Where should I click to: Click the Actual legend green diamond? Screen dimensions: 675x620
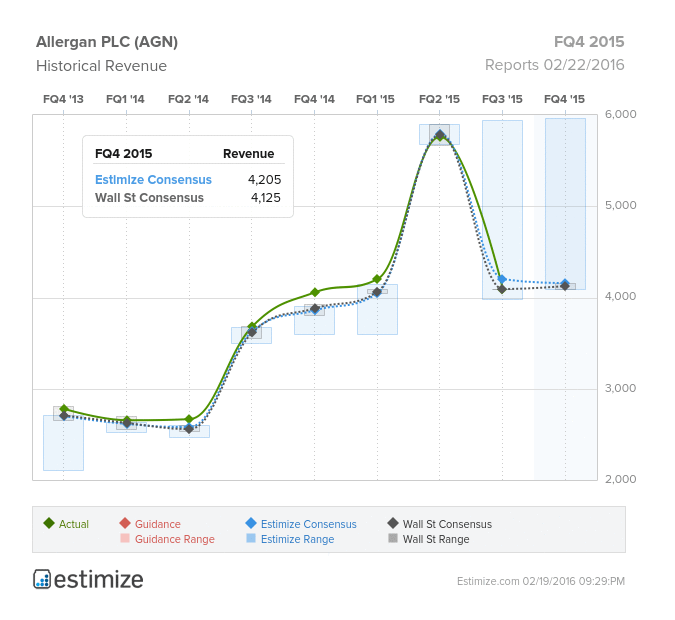(49, 523)
